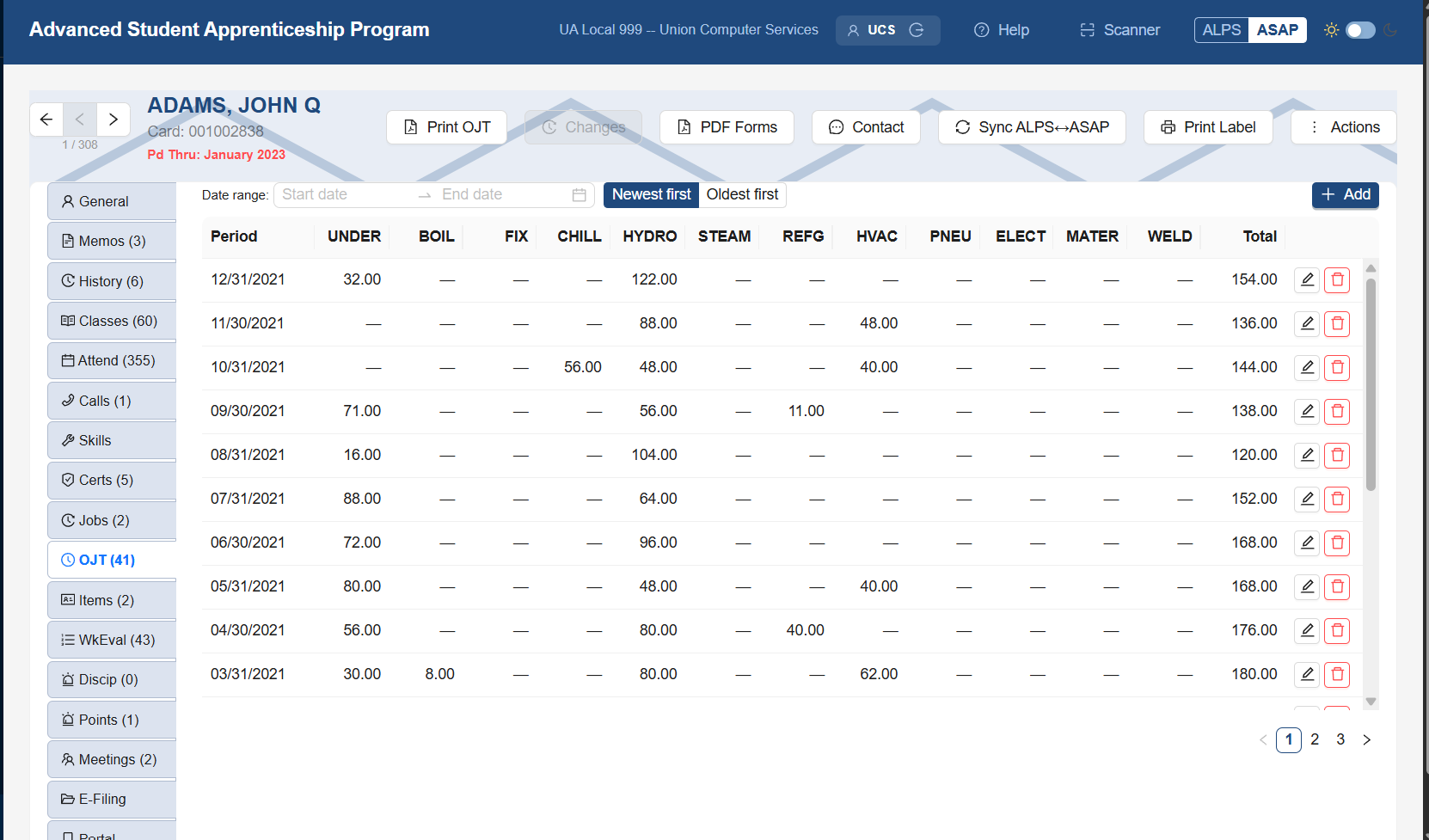The width and height of the screenshot is (1429, 840).
Task: Edit the 10/31/2021 OJT entry
Action: 1307,367
